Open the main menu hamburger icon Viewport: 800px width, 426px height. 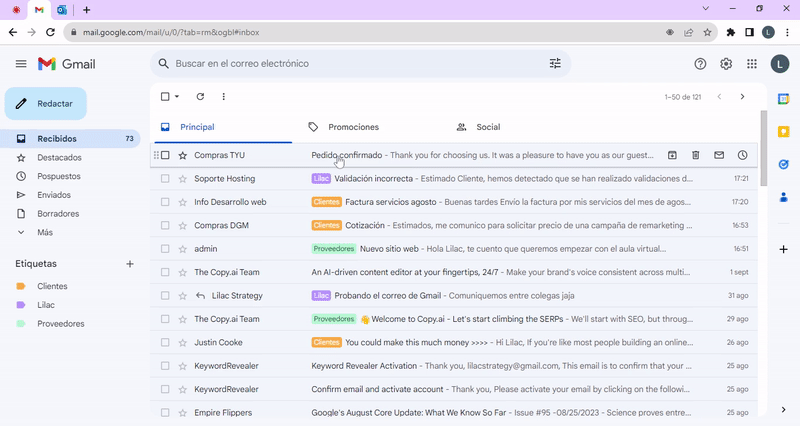click(x=21, y=64)
